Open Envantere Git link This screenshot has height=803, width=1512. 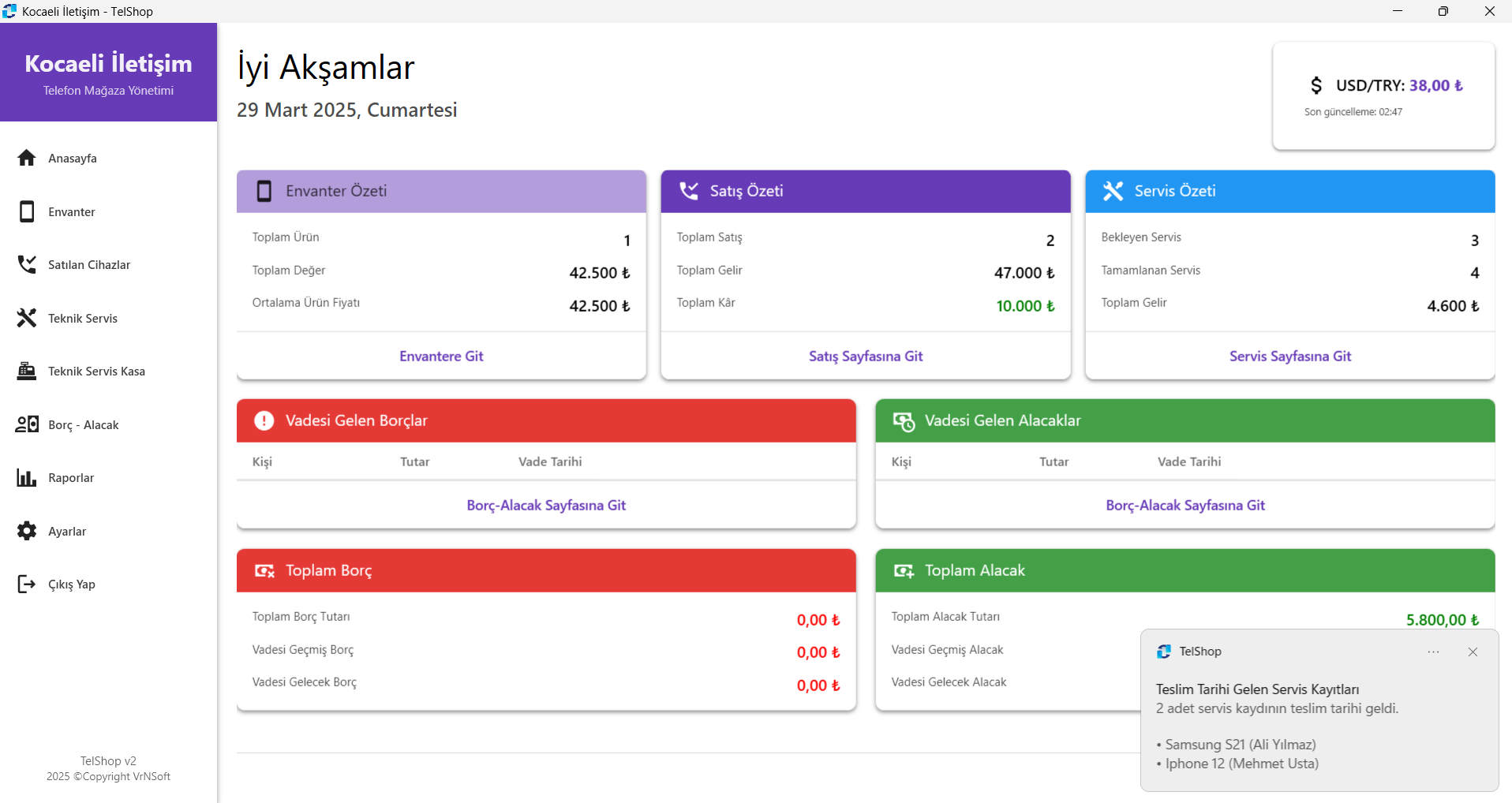(440, 356)
